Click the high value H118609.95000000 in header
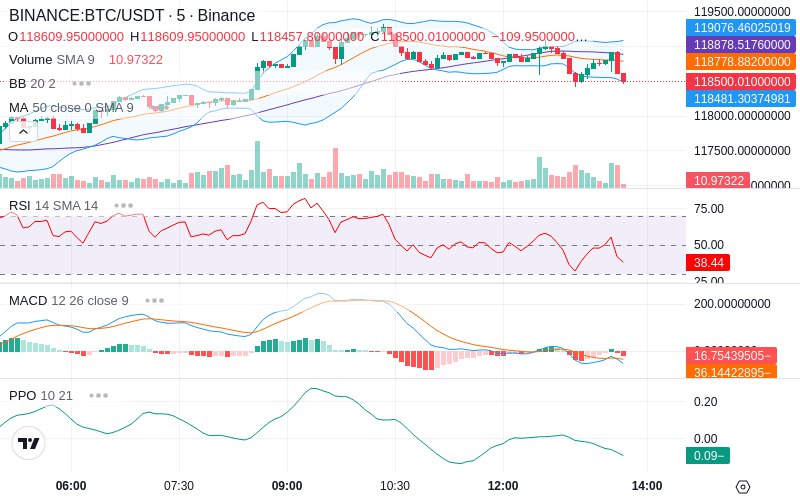Screen dimensions: 800x500 click(x=187, y=37)
